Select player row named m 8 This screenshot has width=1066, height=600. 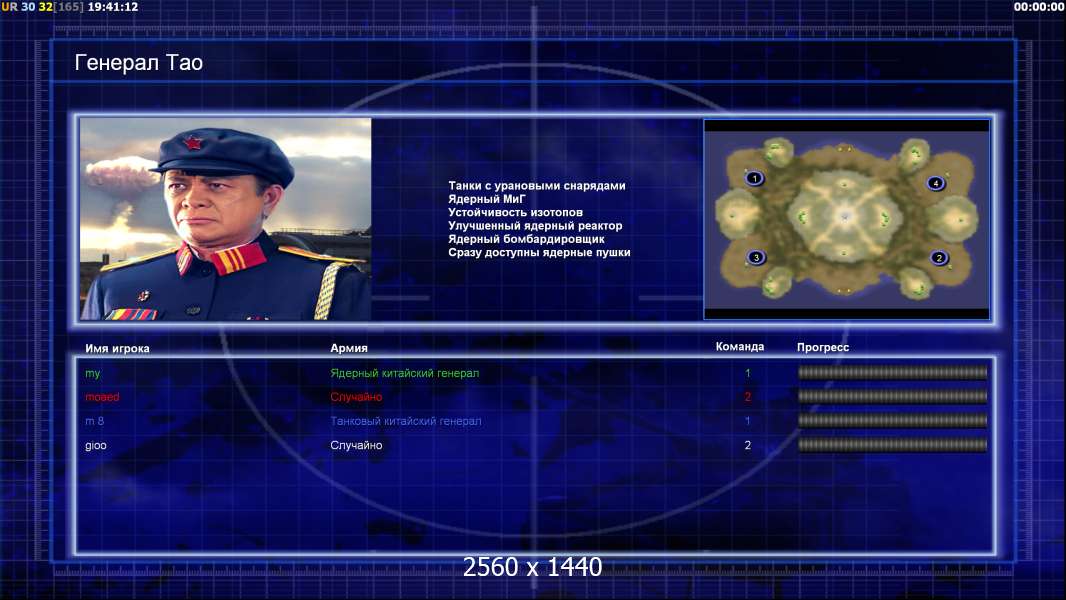(x=536, y=421)
